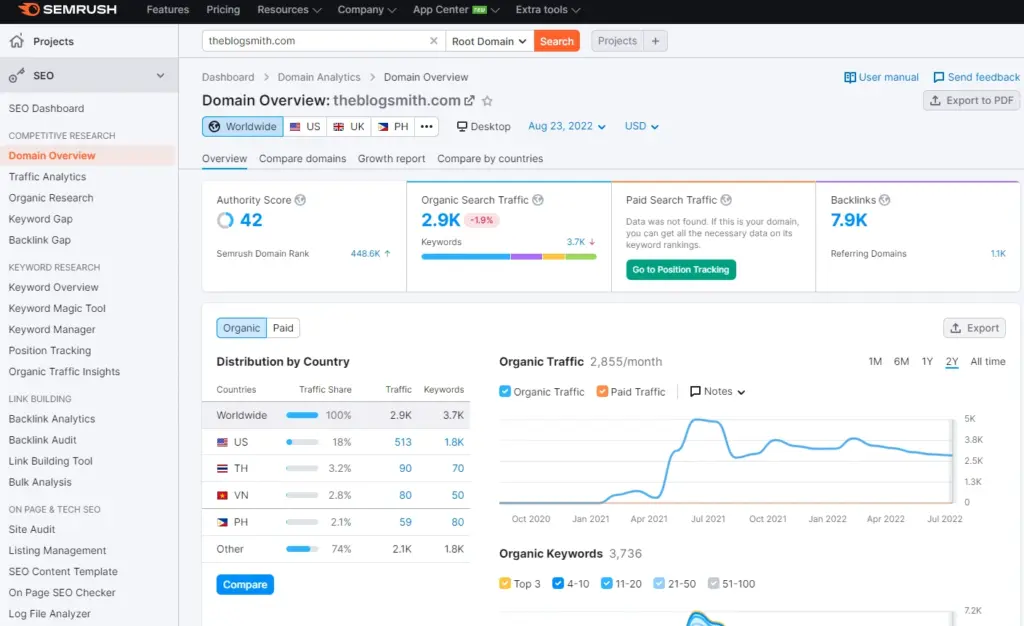This screenshot has height=626, width=1024.
Task: Click Go to Position Tracking button
Action: click(x=680, y=270)
